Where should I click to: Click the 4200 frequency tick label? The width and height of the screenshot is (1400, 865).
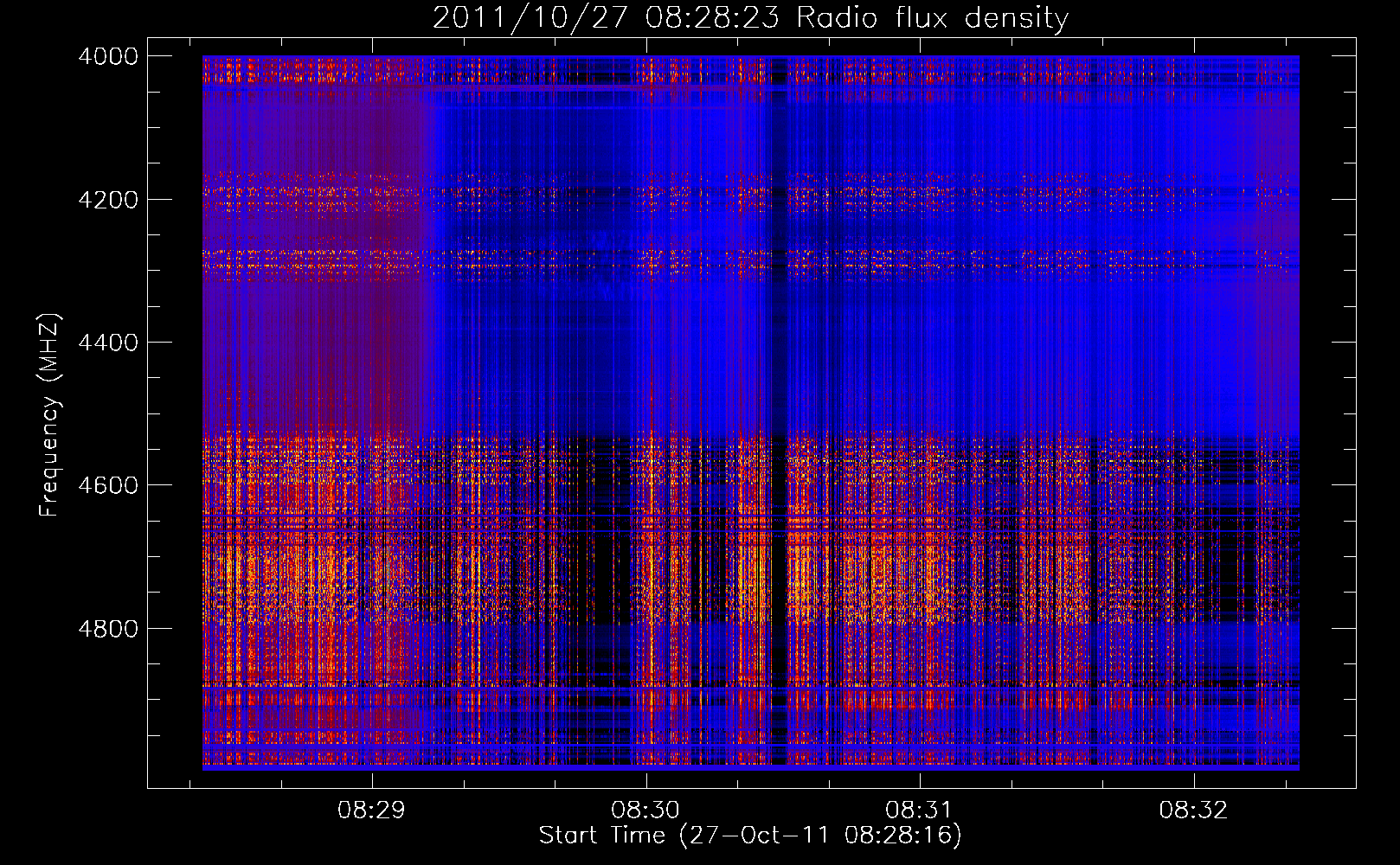click(108, 200)
